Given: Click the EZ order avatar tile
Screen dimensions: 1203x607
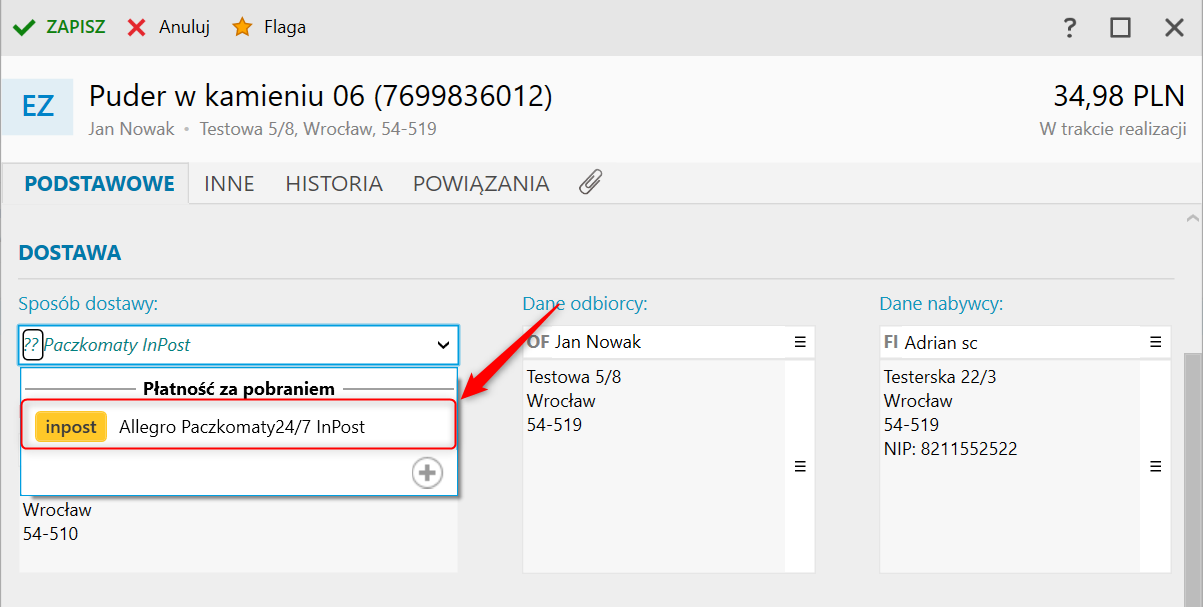Looking at the screenshot, I should click(x=37, y=106).
